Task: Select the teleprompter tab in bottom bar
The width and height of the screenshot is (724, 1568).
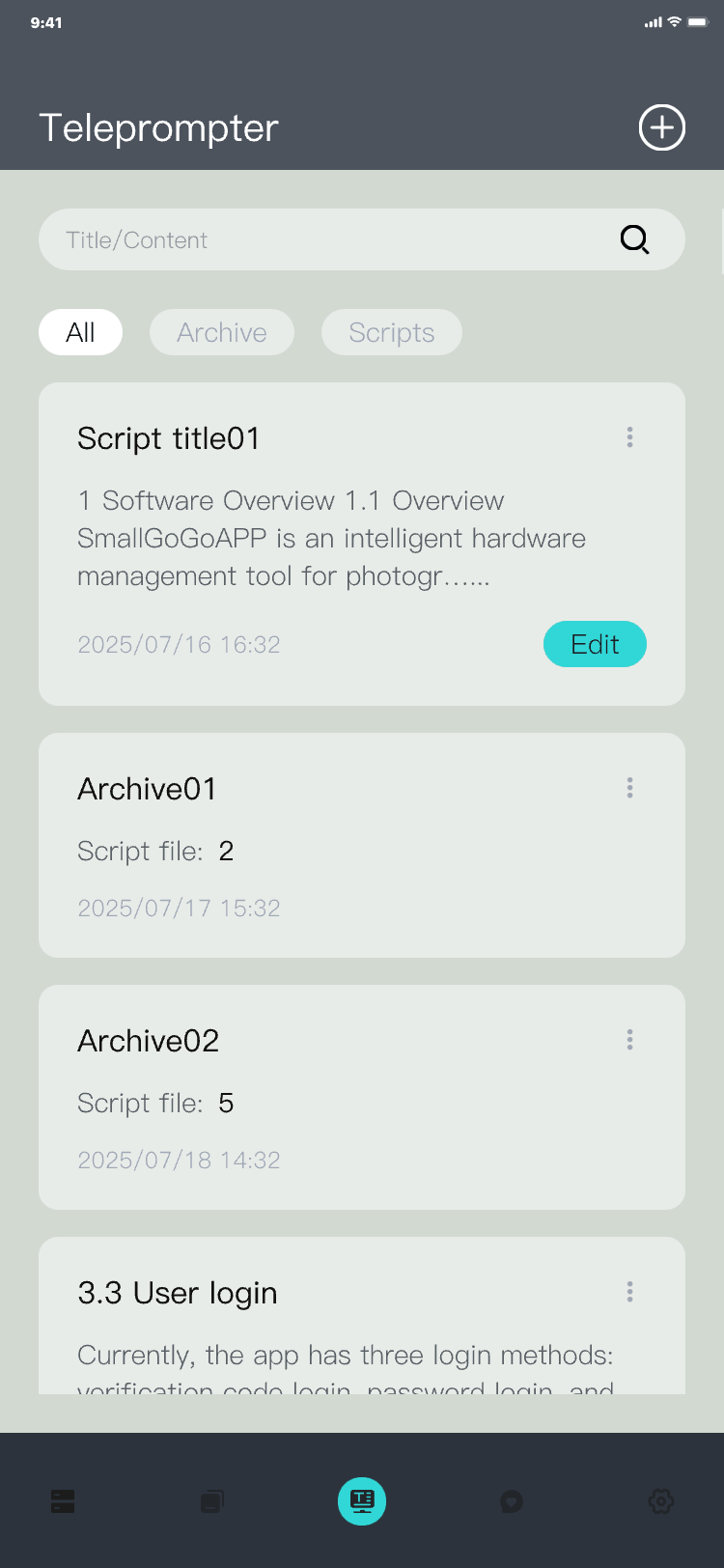Action: 362,1501
